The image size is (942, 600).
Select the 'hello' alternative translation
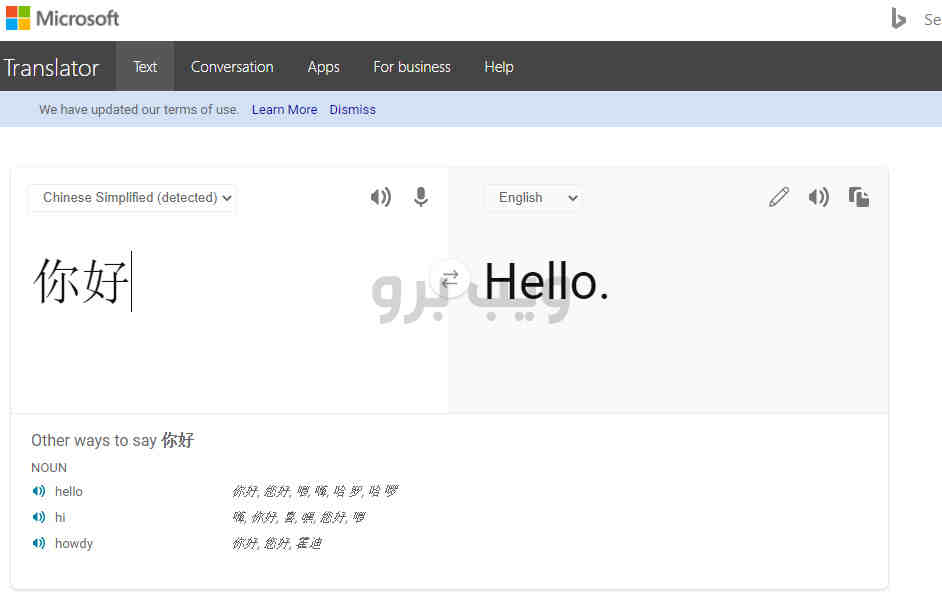(68, 491)
